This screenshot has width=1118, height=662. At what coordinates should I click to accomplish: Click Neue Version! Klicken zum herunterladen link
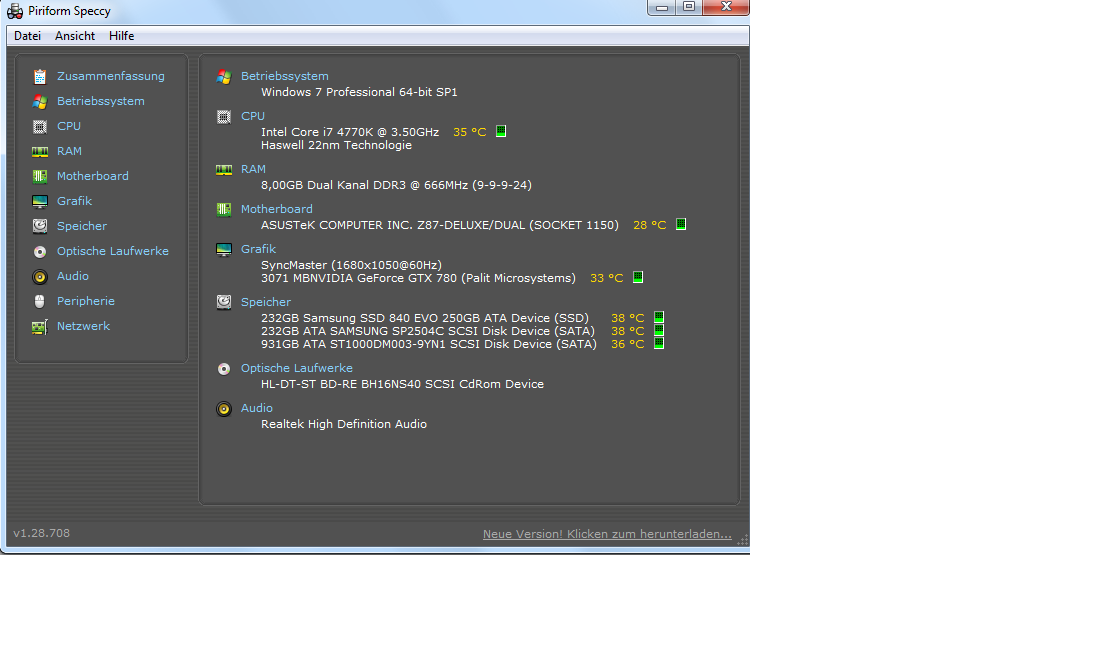607,534
